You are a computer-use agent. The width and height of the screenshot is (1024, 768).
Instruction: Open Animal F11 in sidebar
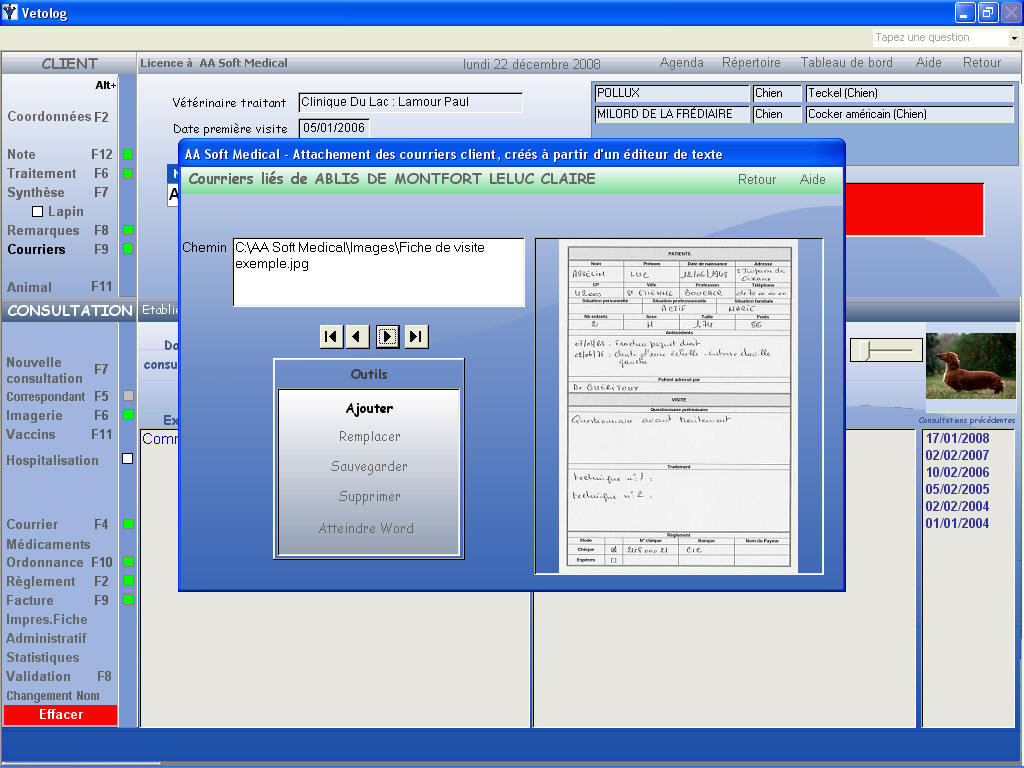pos(59,287)
